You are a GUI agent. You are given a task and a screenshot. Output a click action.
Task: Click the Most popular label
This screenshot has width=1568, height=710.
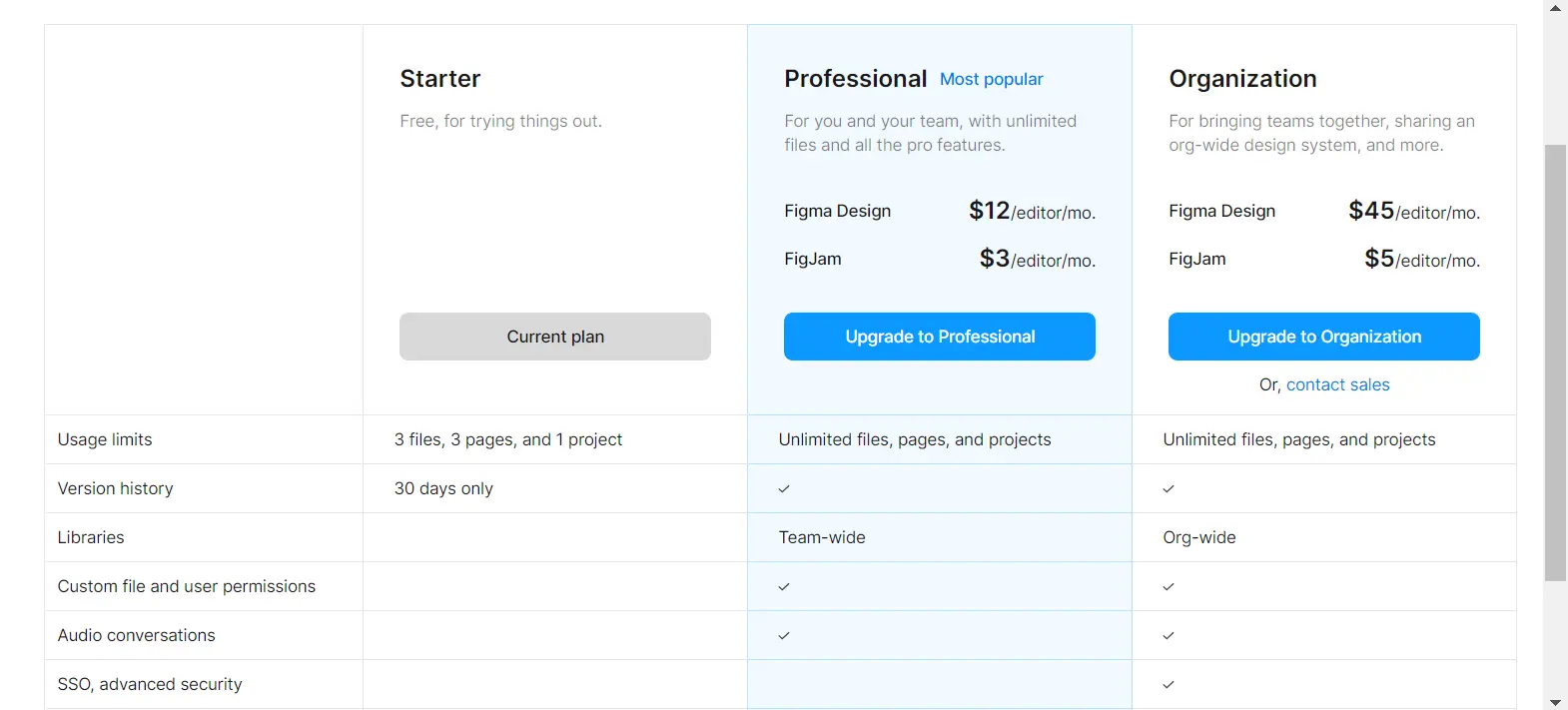pyautogui.click(x=991, y=79)
